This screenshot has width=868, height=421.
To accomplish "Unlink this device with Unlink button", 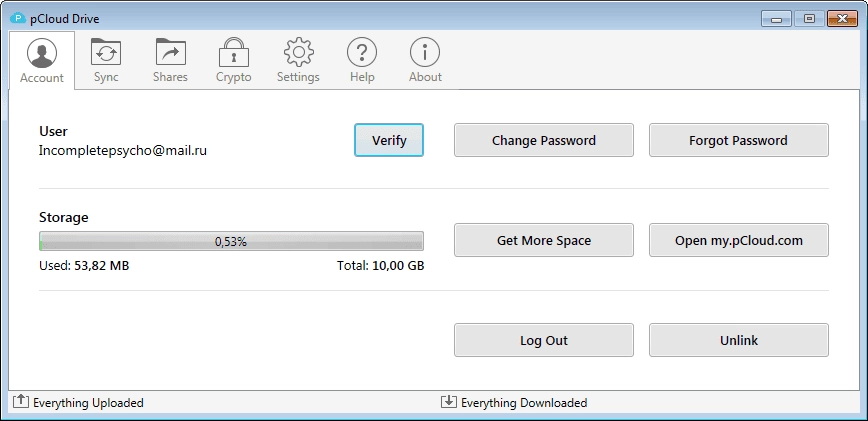I will coord(738,340).
